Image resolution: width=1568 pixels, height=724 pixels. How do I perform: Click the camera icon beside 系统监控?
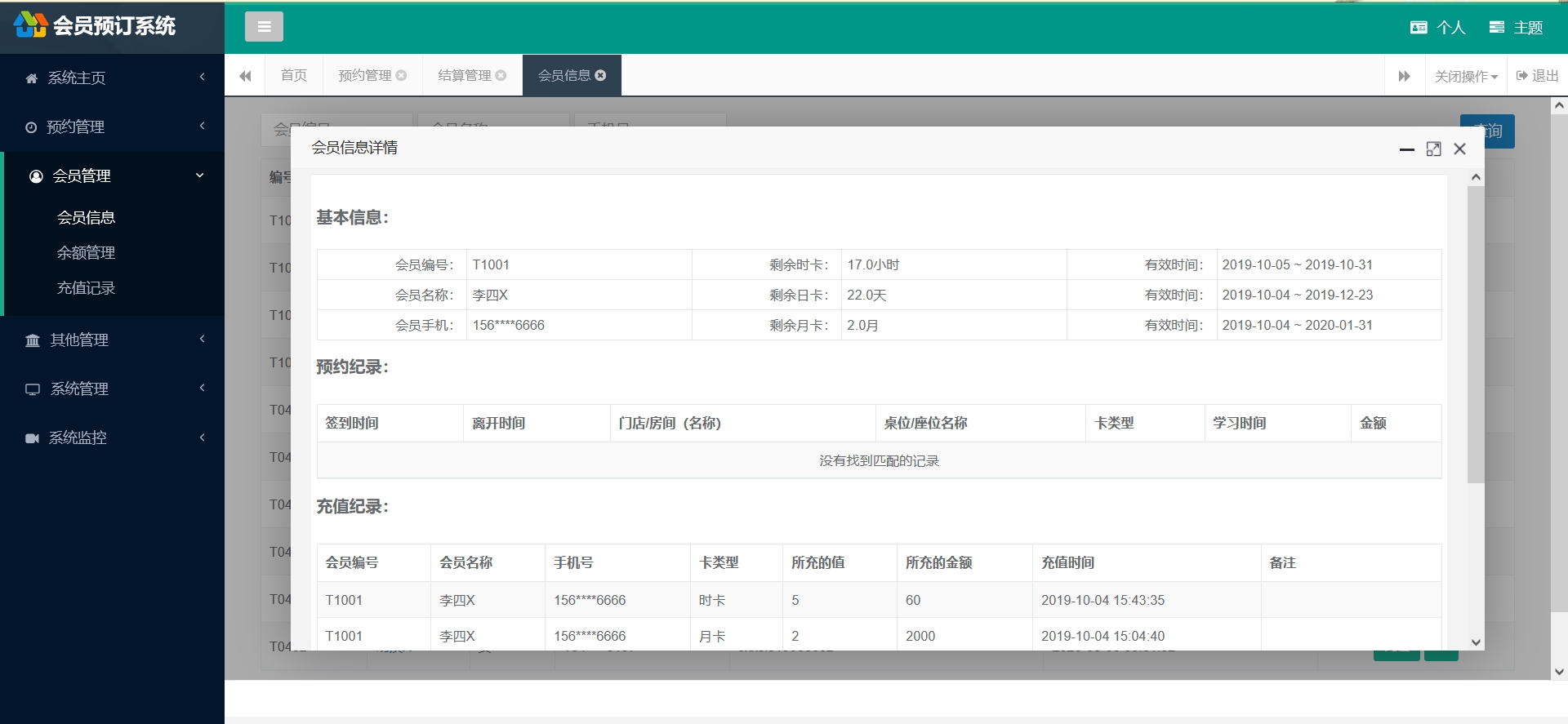[33, 438]
